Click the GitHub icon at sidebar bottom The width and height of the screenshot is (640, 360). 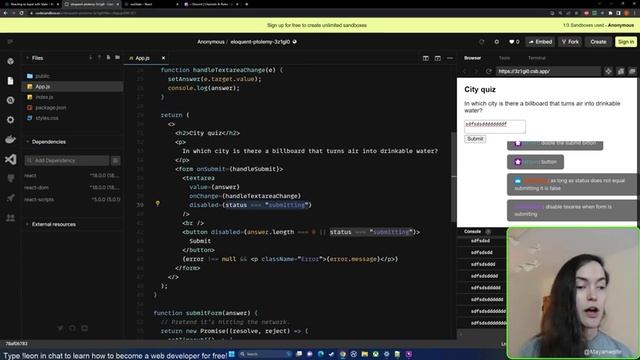[x=72, y=328]
